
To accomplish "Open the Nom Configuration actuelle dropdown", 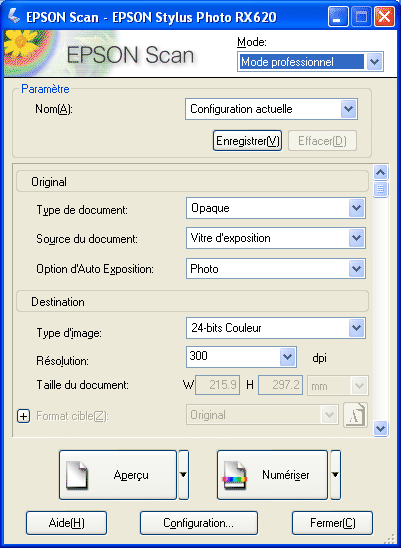I will (271, 109).
